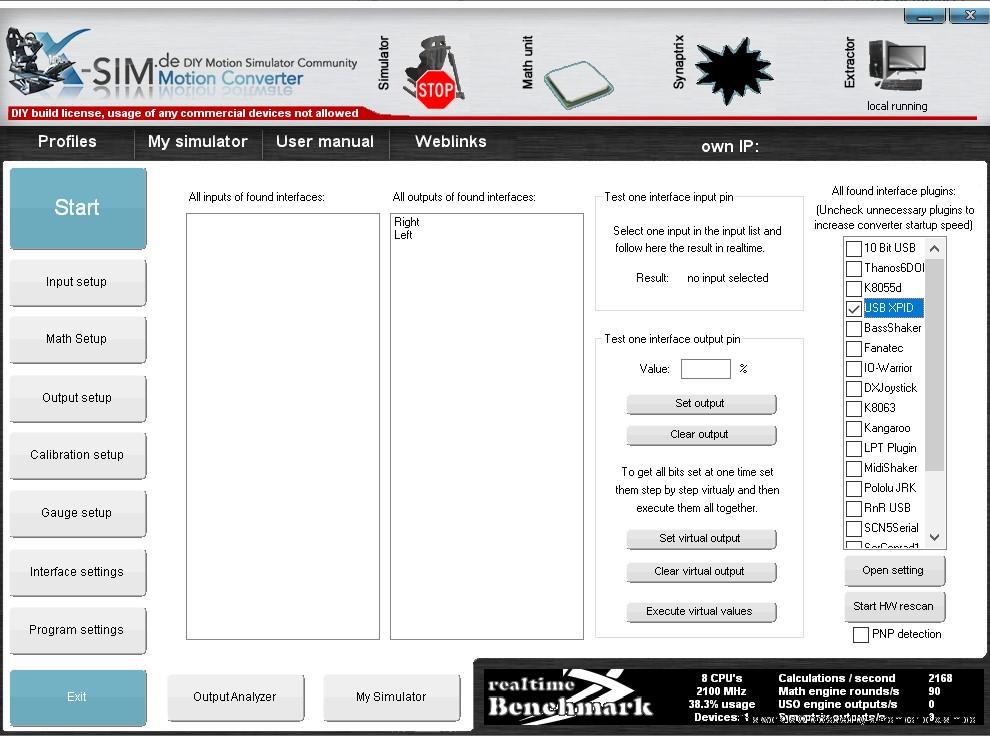
Task: Click Set virtual output button
Action: click(x=701, y=539)
